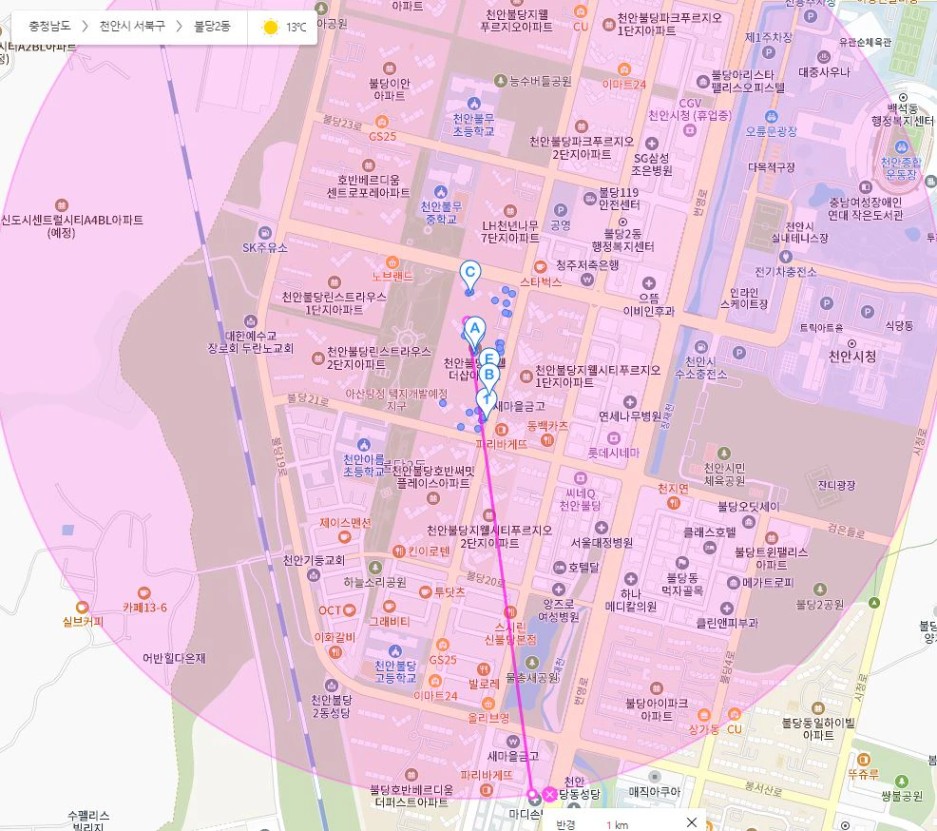Open the 이화갈비 restaurant icon

coord(335,652)
